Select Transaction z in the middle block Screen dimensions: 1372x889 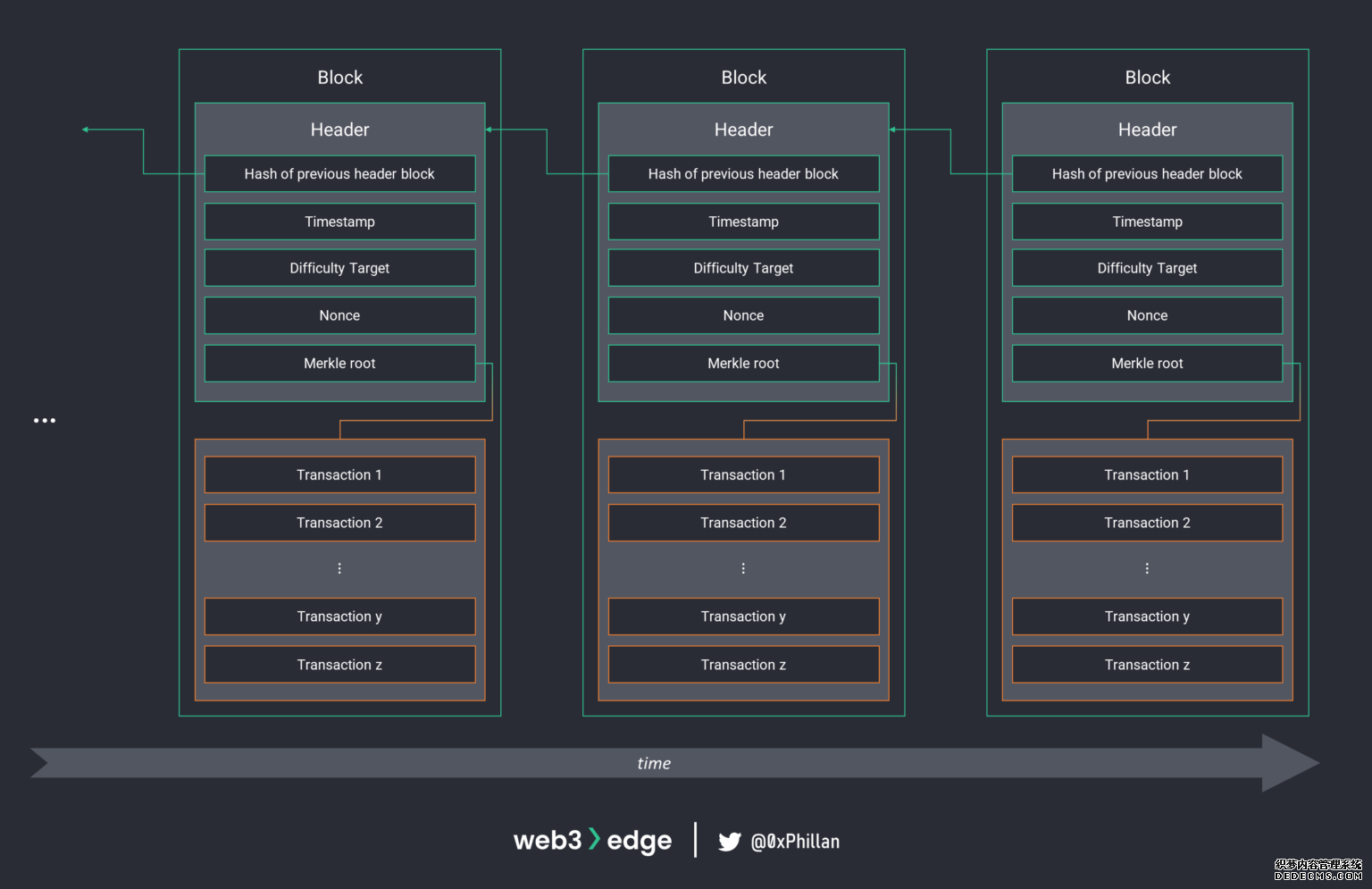[744, 665]
